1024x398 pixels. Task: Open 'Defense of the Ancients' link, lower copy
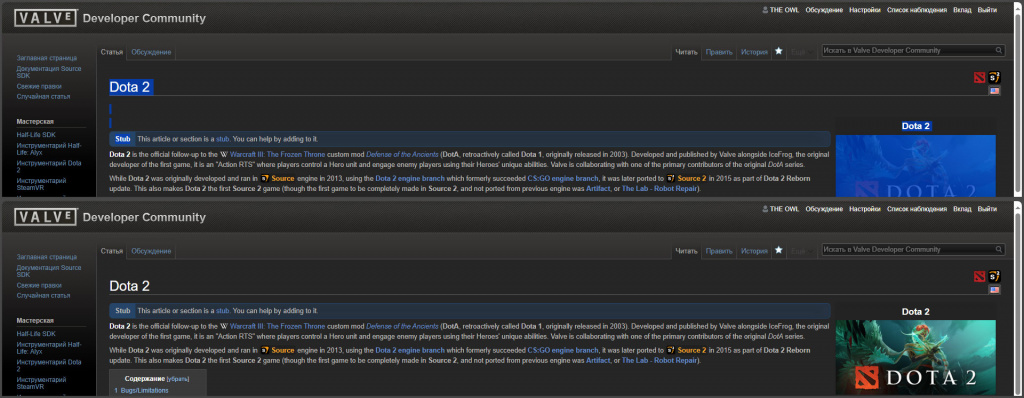(402, 326)
